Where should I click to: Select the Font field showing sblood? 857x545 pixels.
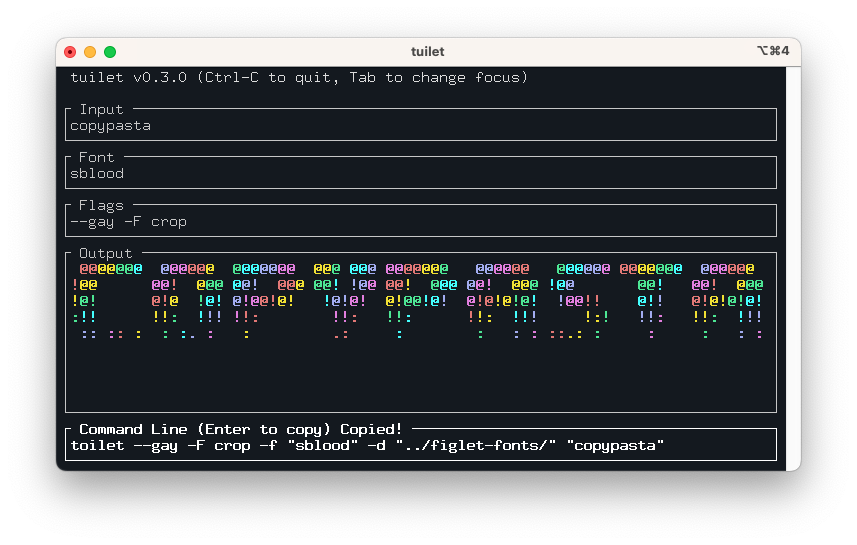tap(420, 173)
